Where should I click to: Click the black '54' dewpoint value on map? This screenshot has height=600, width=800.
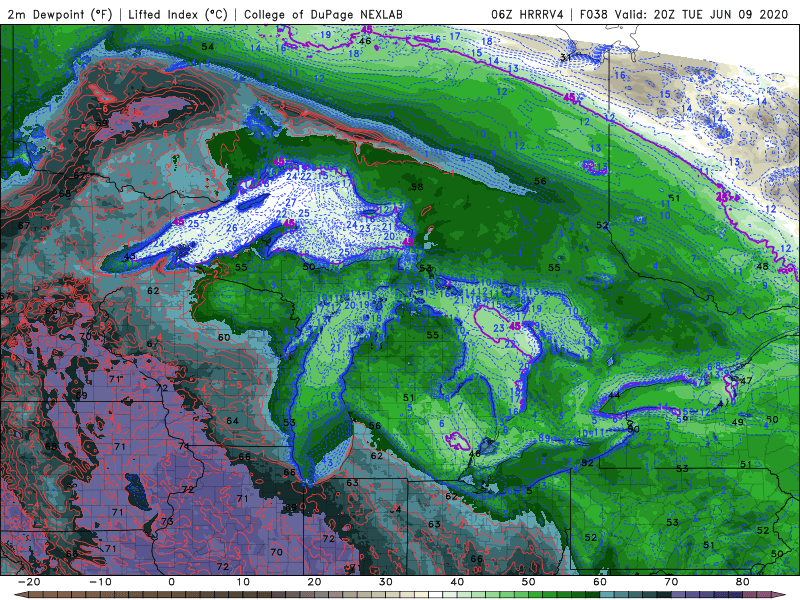pyautogui.click(x=207, y=47)
